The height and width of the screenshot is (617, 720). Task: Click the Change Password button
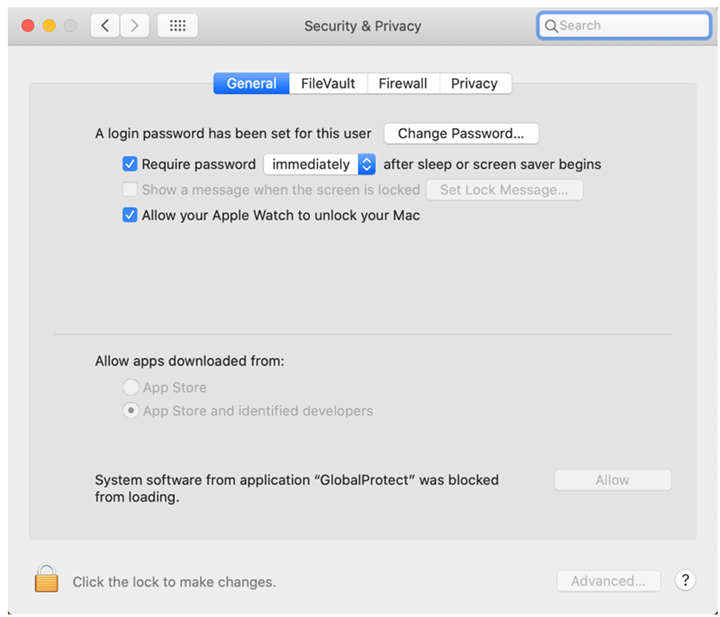click(x=461, y=133)
